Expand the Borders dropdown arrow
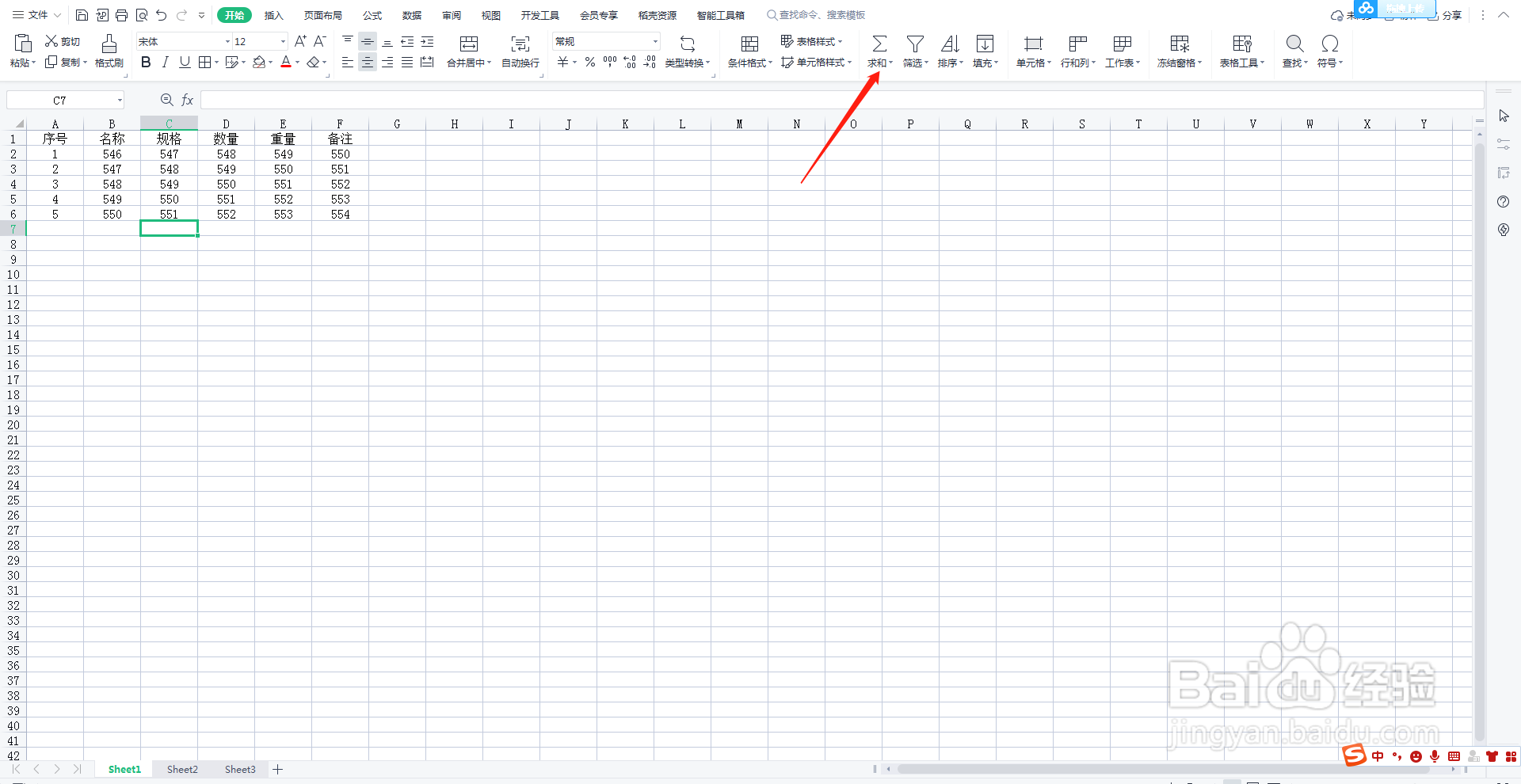This screenshot has height=784, width=1521. (x=216, y=63)
